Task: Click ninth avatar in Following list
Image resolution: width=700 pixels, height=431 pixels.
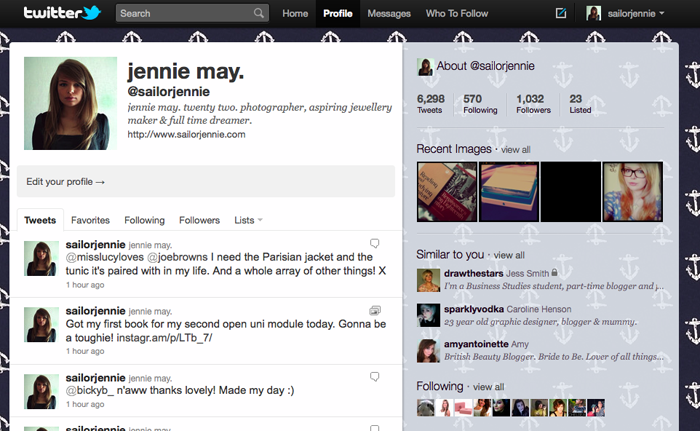Action: (577, 408)
